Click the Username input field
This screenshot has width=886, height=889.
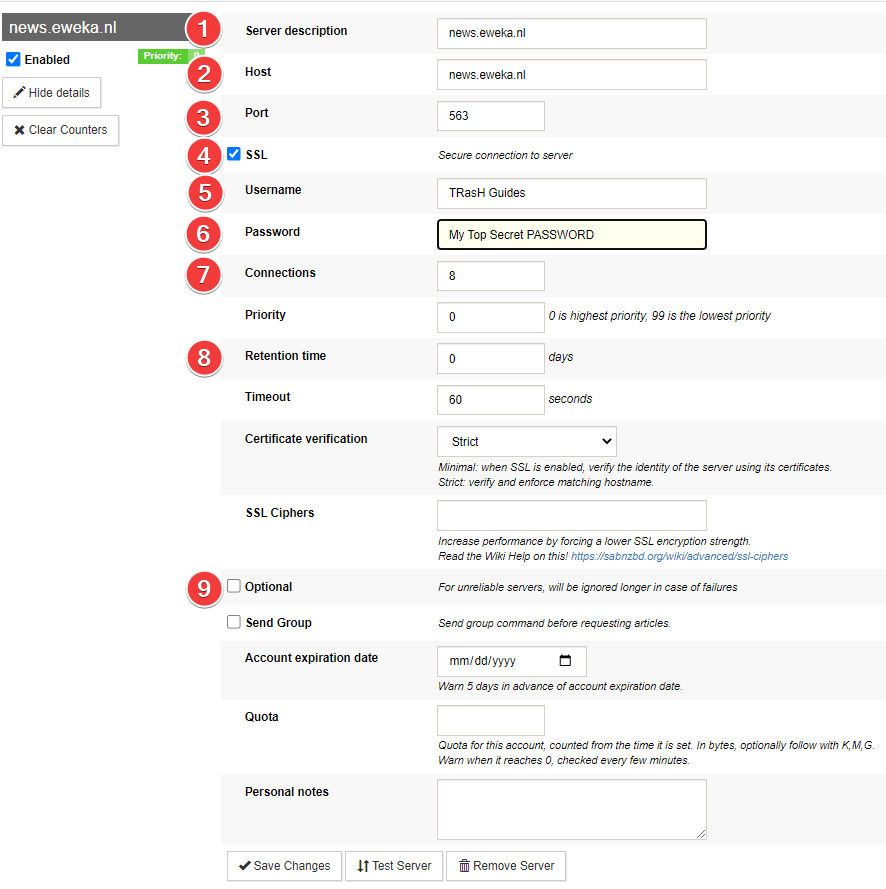(571, 193)
